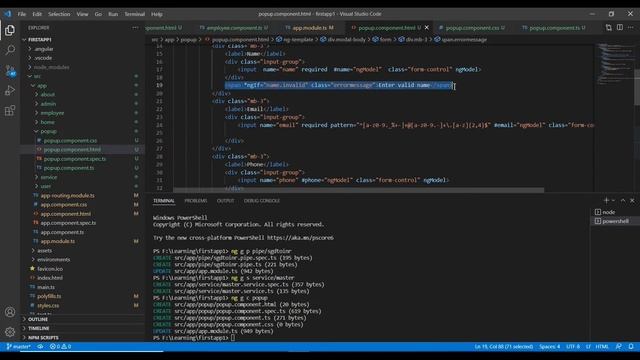Maximize the terminal panel

click(x=623, y=200)
